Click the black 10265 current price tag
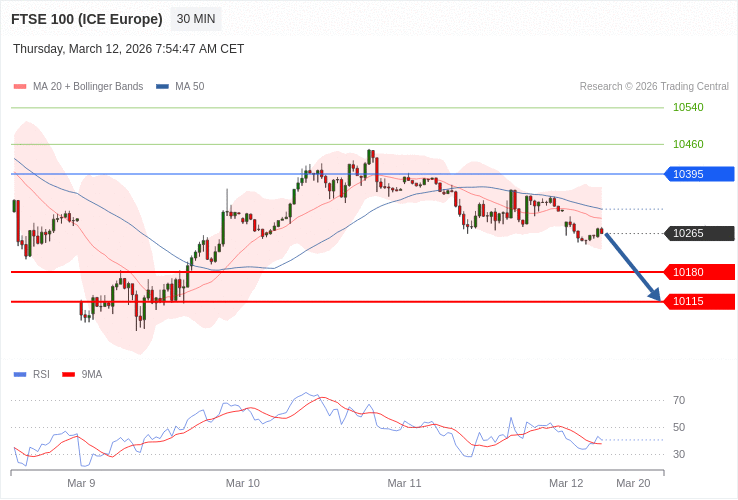The height and width of the screenshot is (500, 738). [699, 233]
